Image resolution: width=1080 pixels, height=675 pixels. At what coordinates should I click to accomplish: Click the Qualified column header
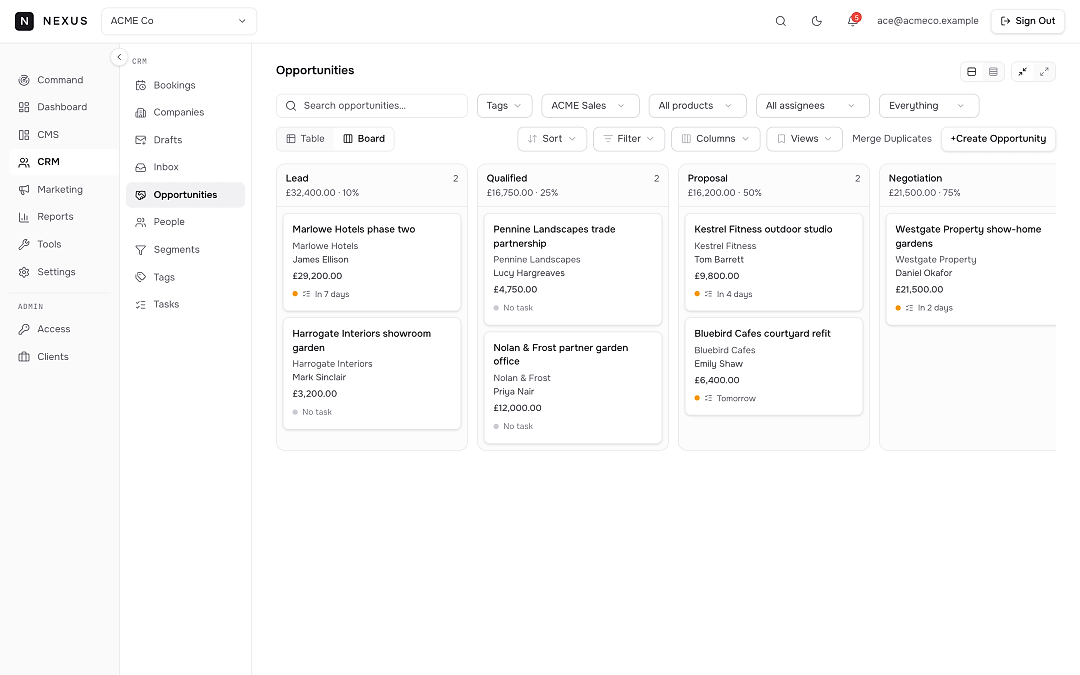click(573, 185)
